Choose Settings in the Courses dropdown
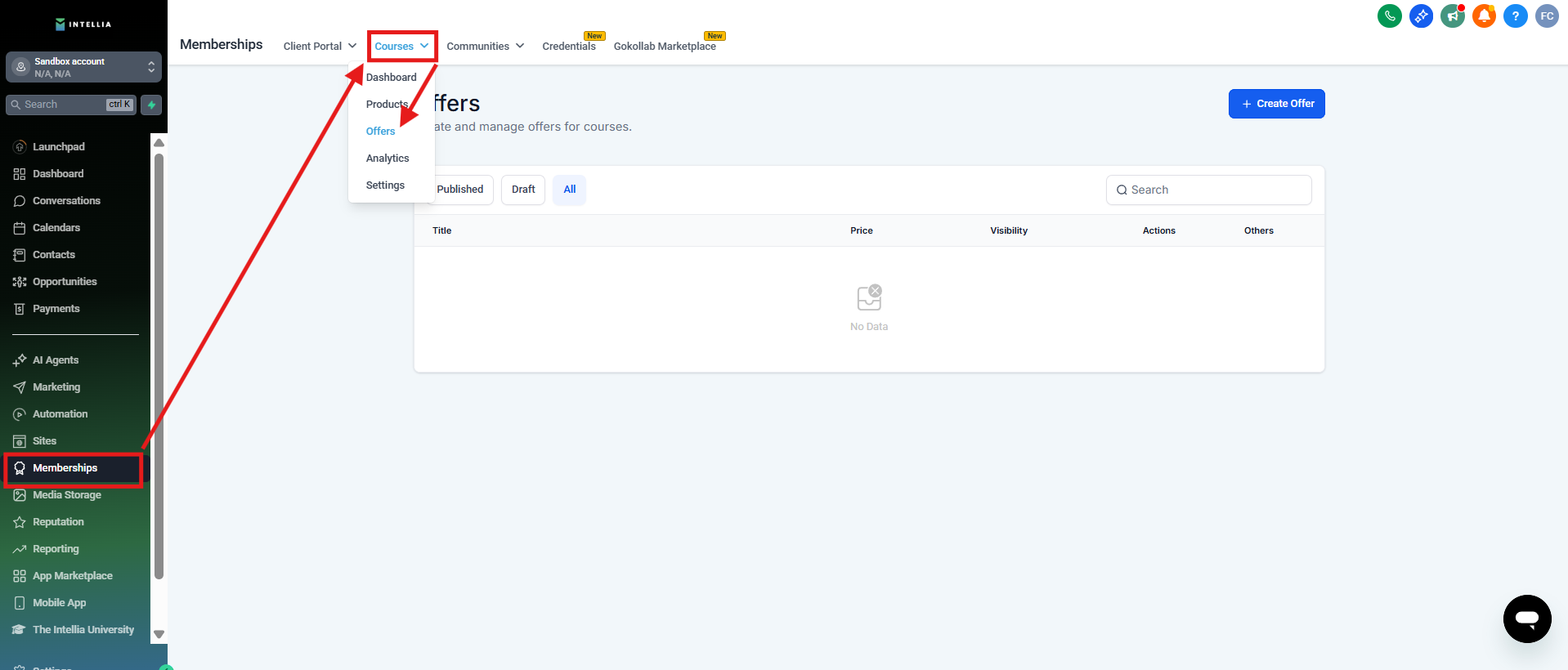1568x670 pixels. [x=385, y=185]
